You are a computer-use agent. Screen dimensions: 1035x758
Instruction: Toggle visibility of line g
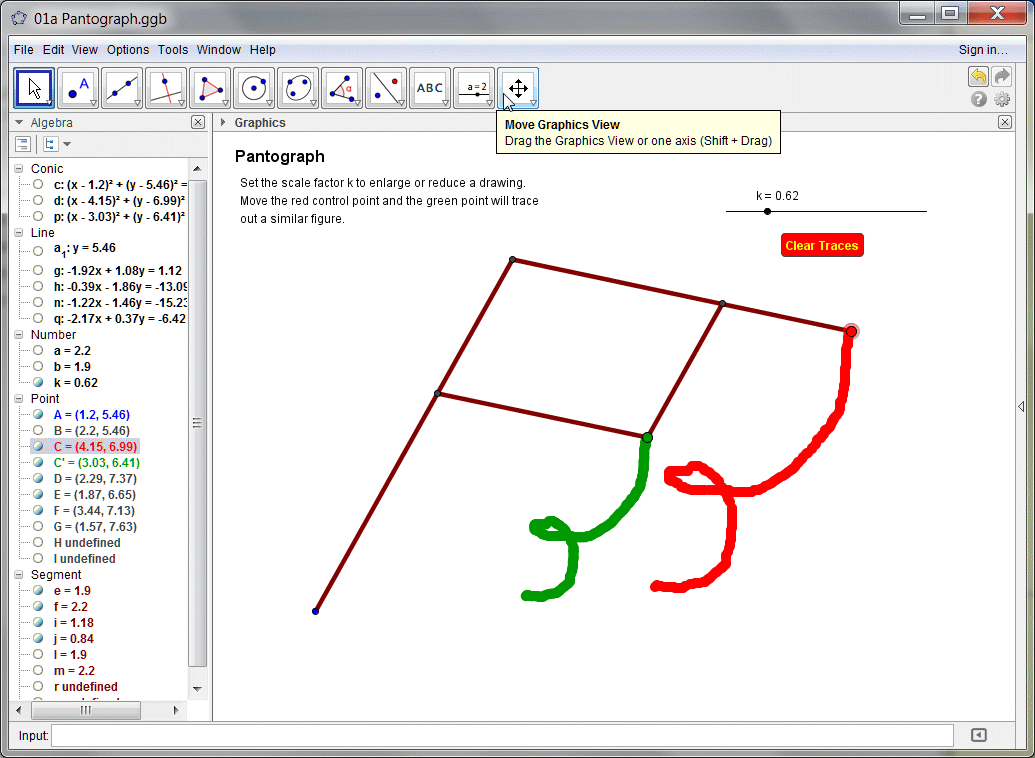tap(38, 271)
